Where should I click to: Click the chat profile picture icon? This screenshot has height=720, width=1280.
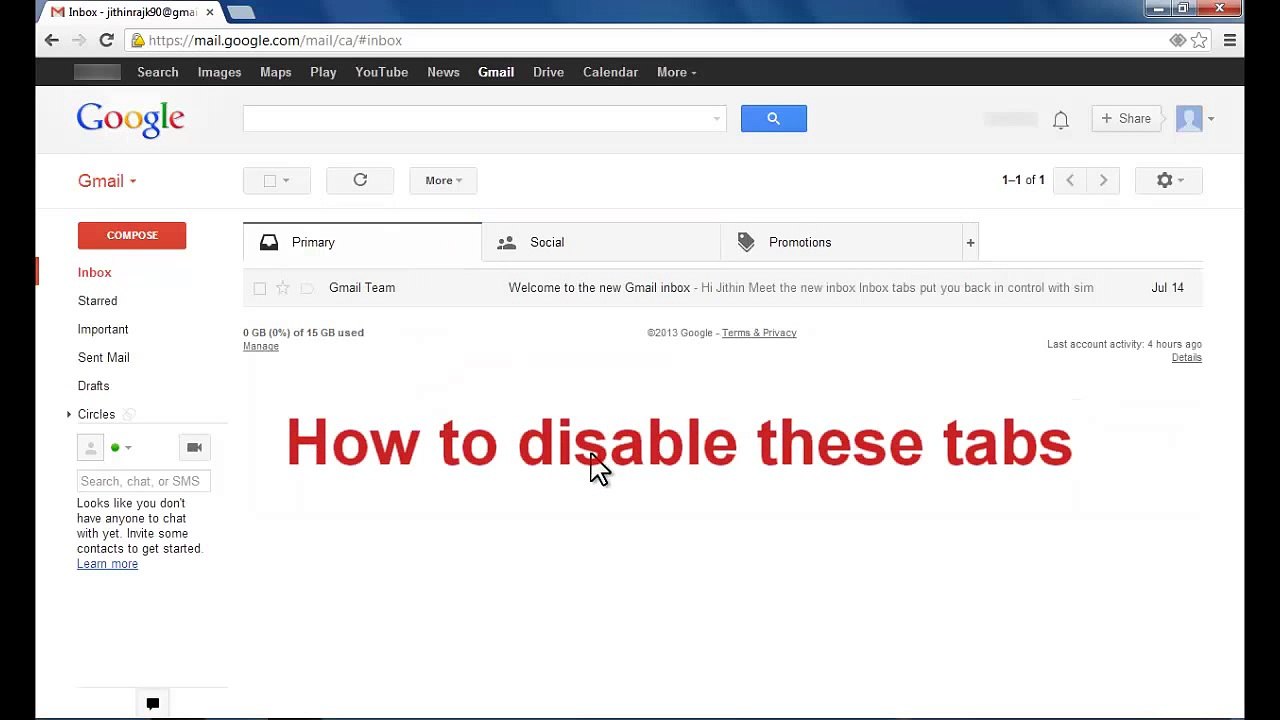(90, 447)
